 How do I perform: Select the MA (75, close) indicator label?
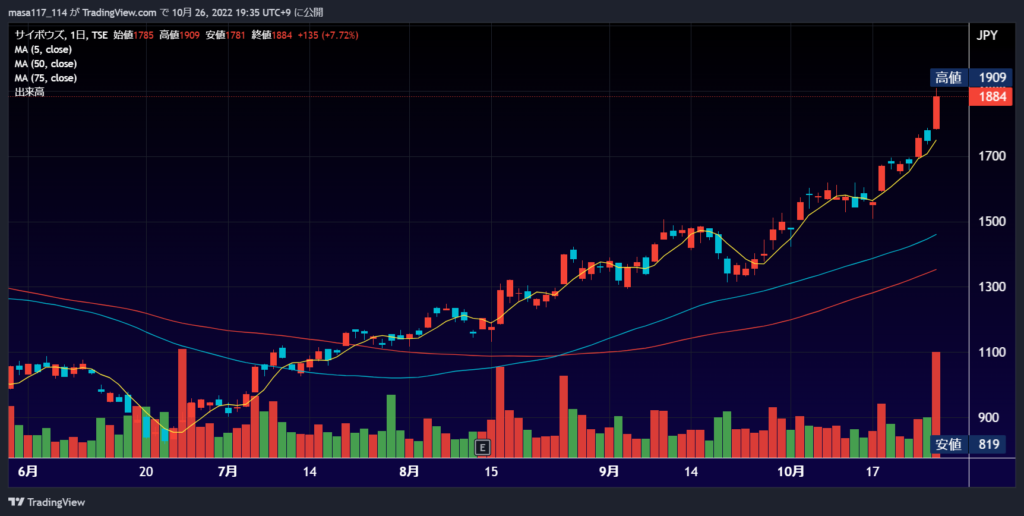pyautogui.click(x=46, y=78)
